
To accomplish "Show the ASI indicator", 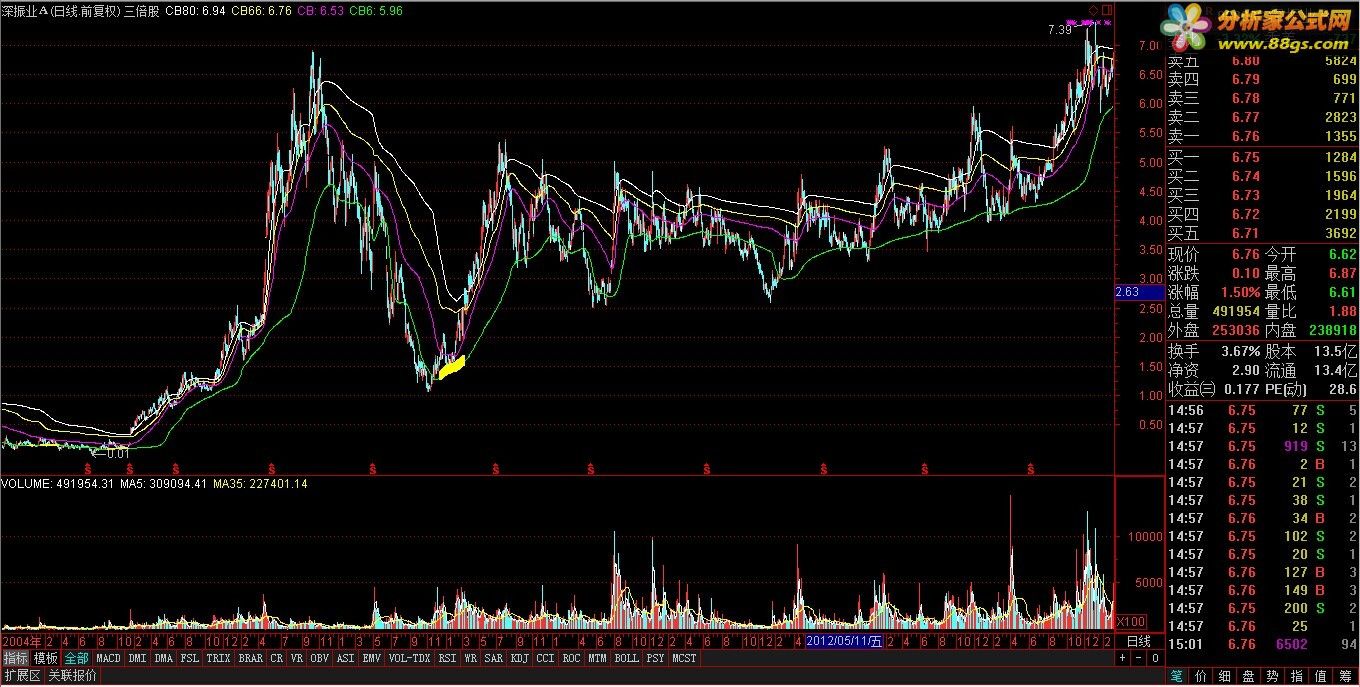I will [345, 658].
